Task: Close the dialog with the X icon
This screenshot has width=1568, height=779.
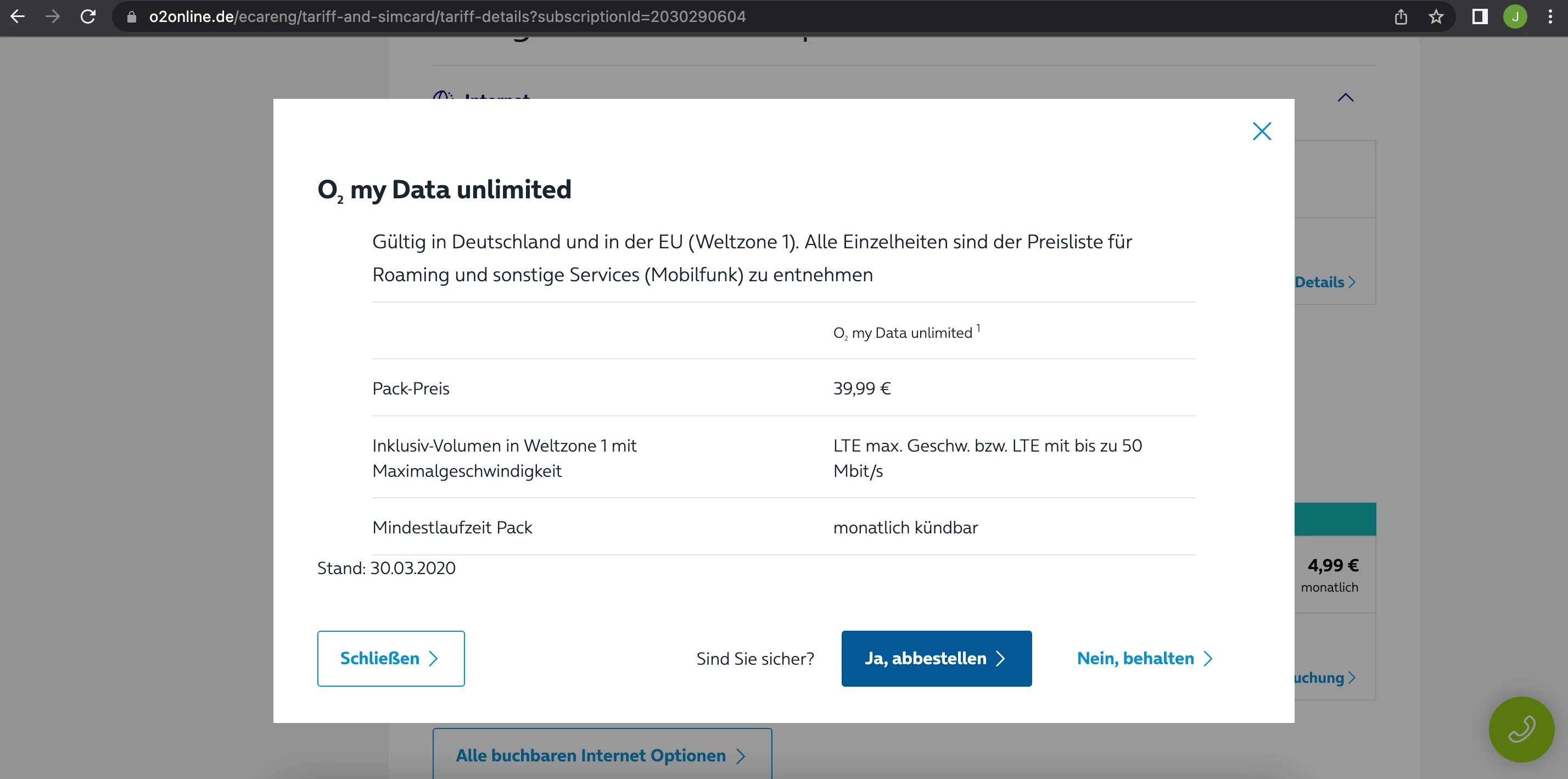Action: (x=1262, y=131)
